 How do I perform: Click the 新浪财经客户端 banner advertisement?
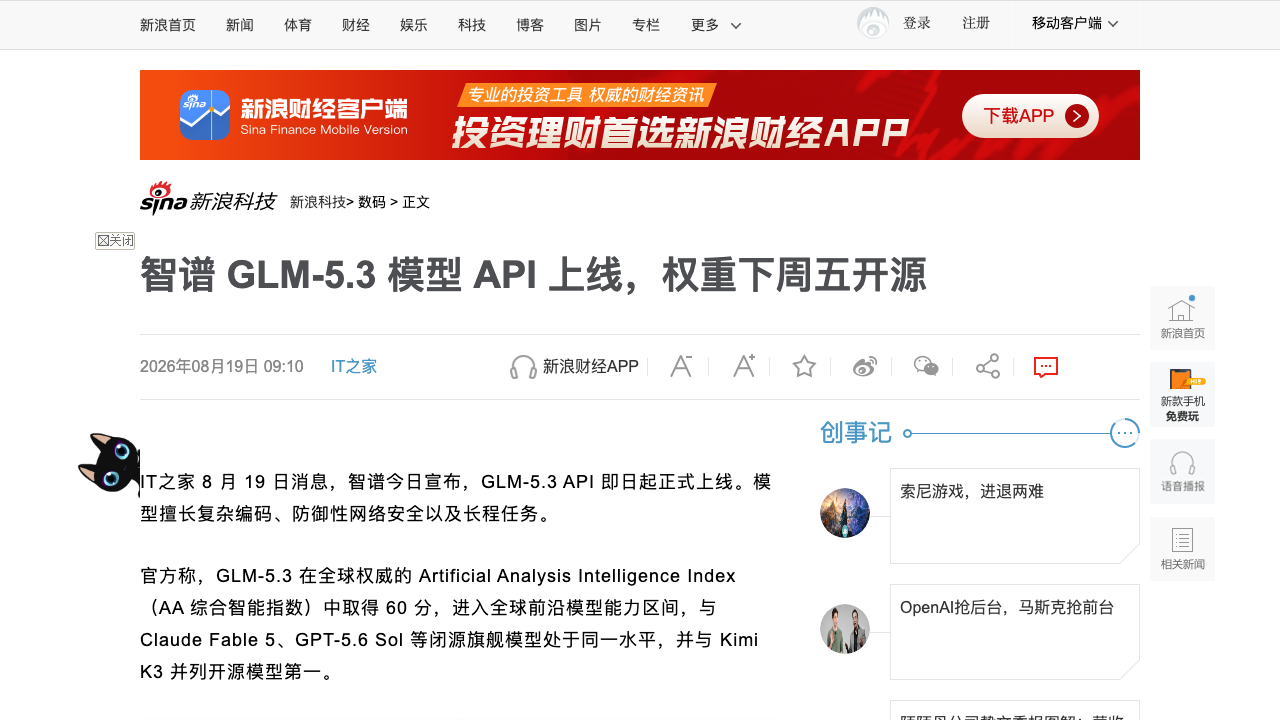(x=640, y=115)
